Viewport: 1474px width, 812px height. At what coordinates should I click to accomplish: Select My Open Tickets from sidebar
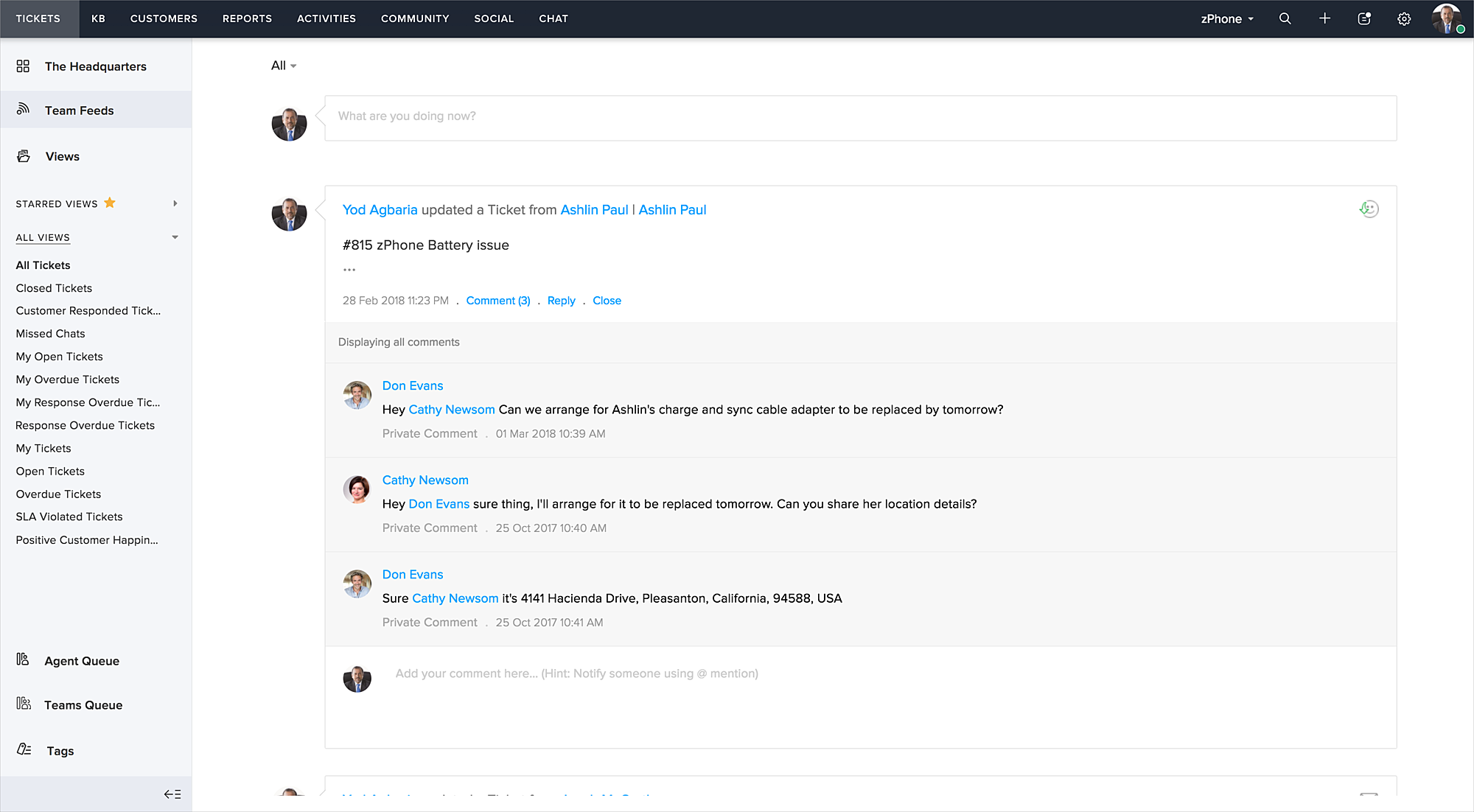pos(60,356)
